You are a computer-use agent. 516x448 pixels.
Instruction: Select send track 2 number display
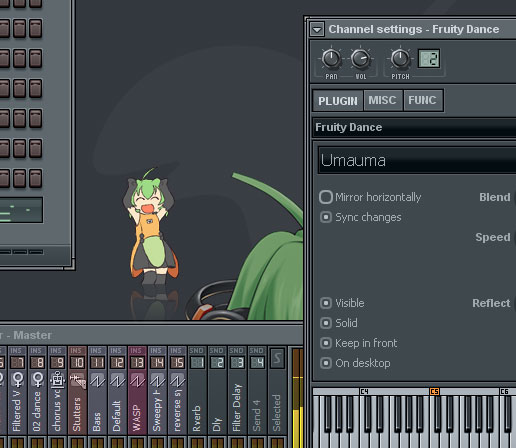coord(217,362)
